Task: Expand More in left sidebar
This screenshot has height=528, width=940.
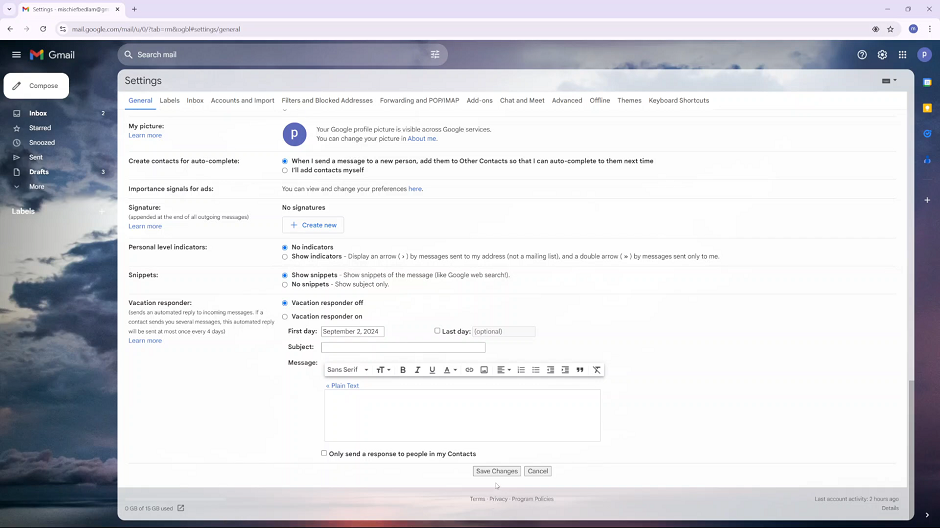Action: [37, 186]
